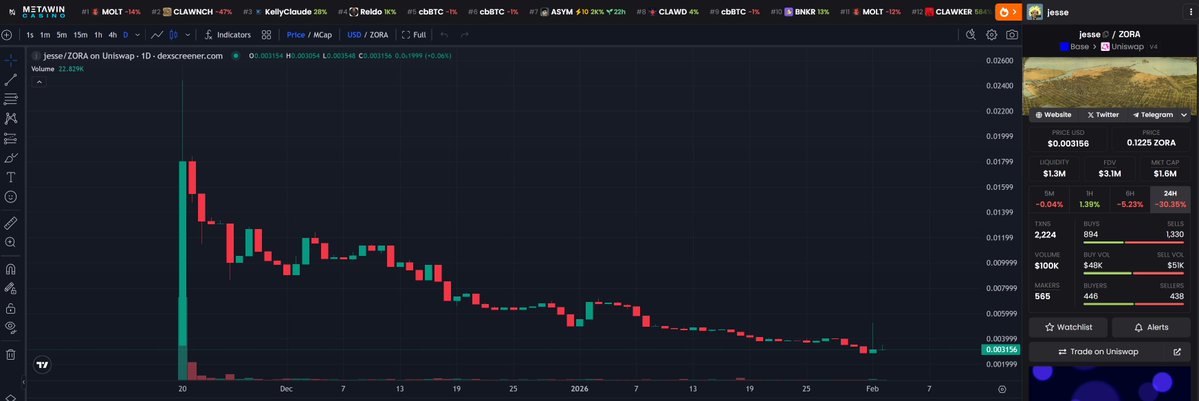The height and width of the screenshot is (401, 1199).
Task: Select the 6H price change tab
Action: point(1129,199)
